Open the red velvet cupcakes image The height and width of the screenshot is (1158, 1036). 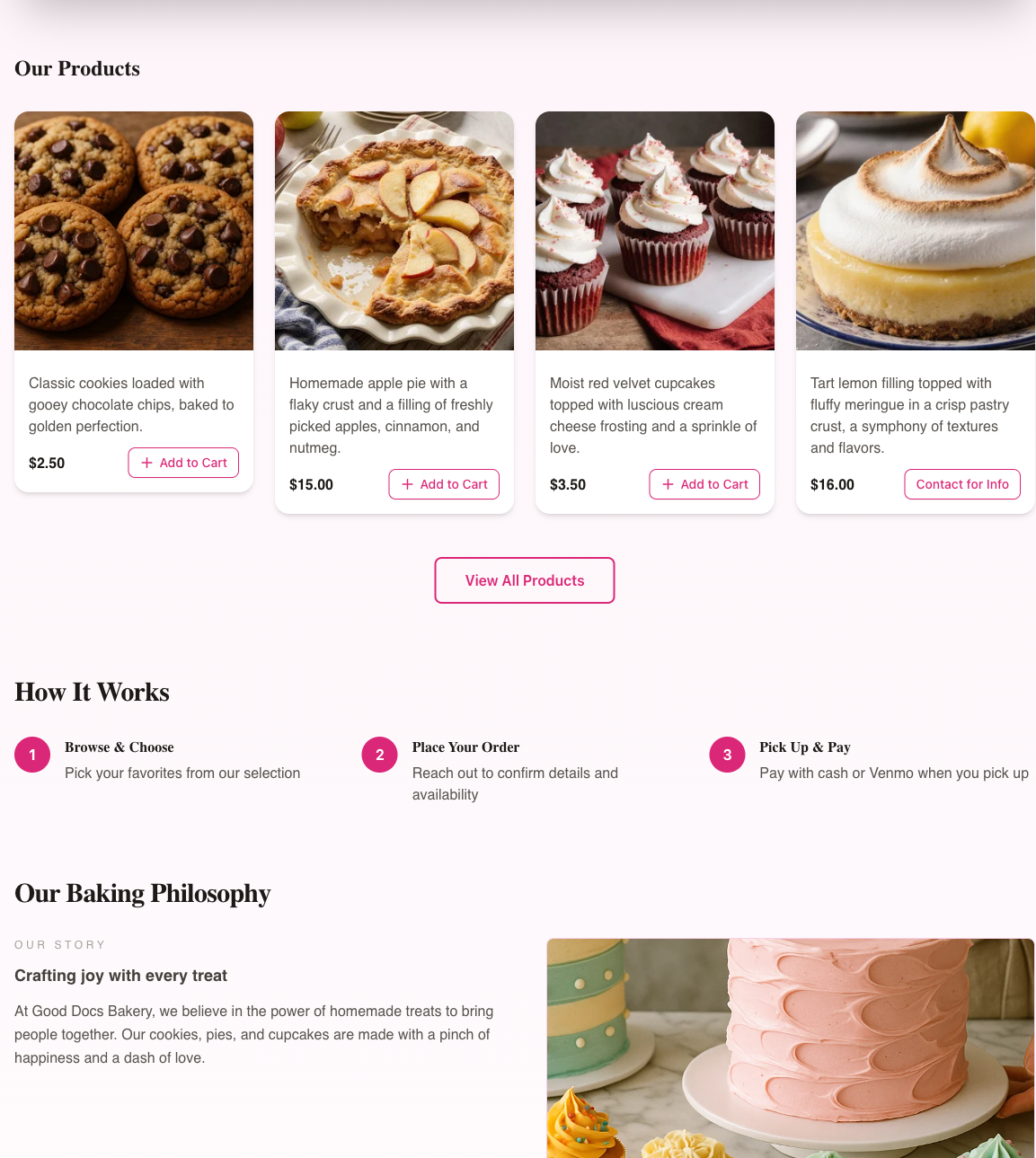tap(655, 231)
